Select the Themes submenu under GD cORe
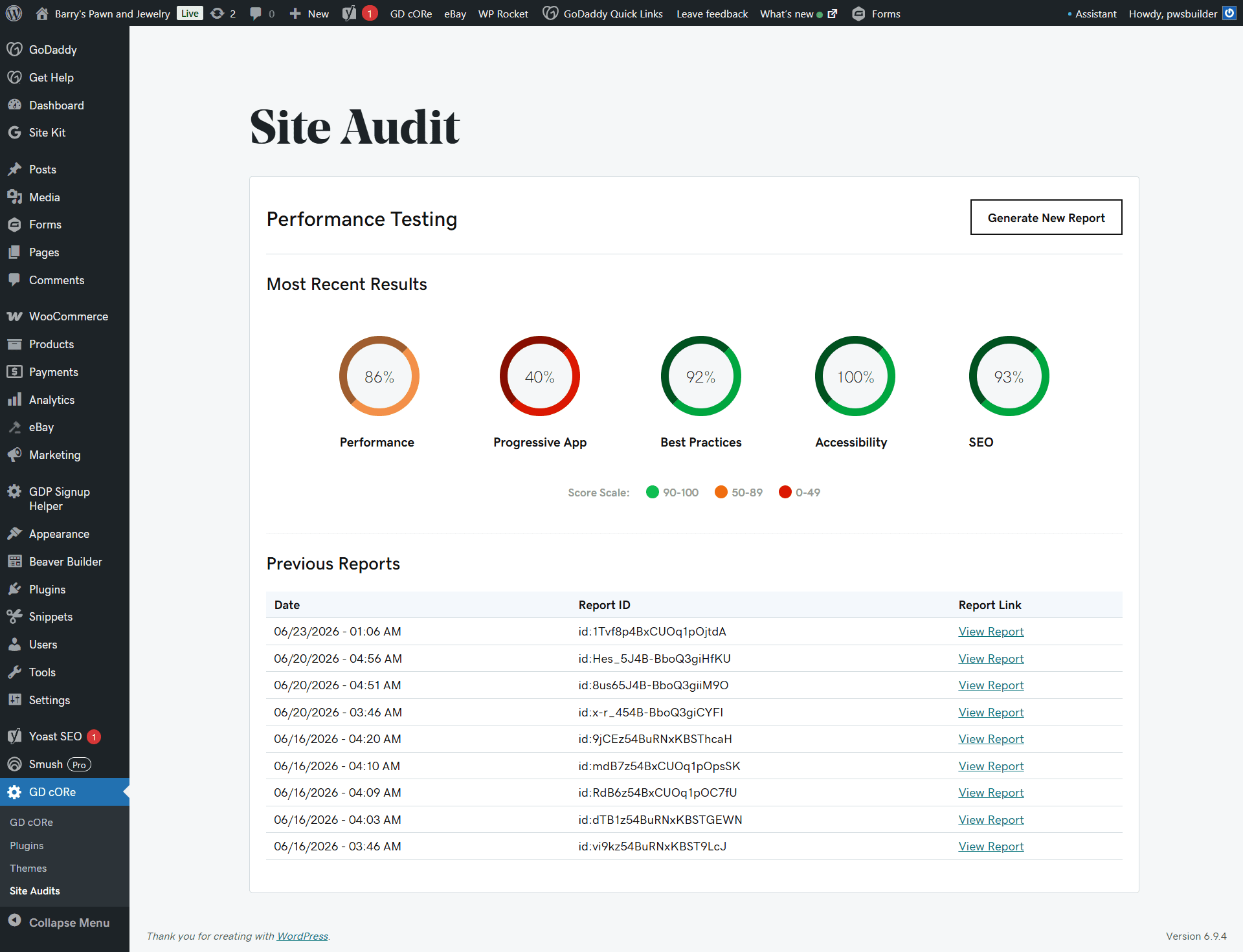1243x952 pixels. [28, 869]
